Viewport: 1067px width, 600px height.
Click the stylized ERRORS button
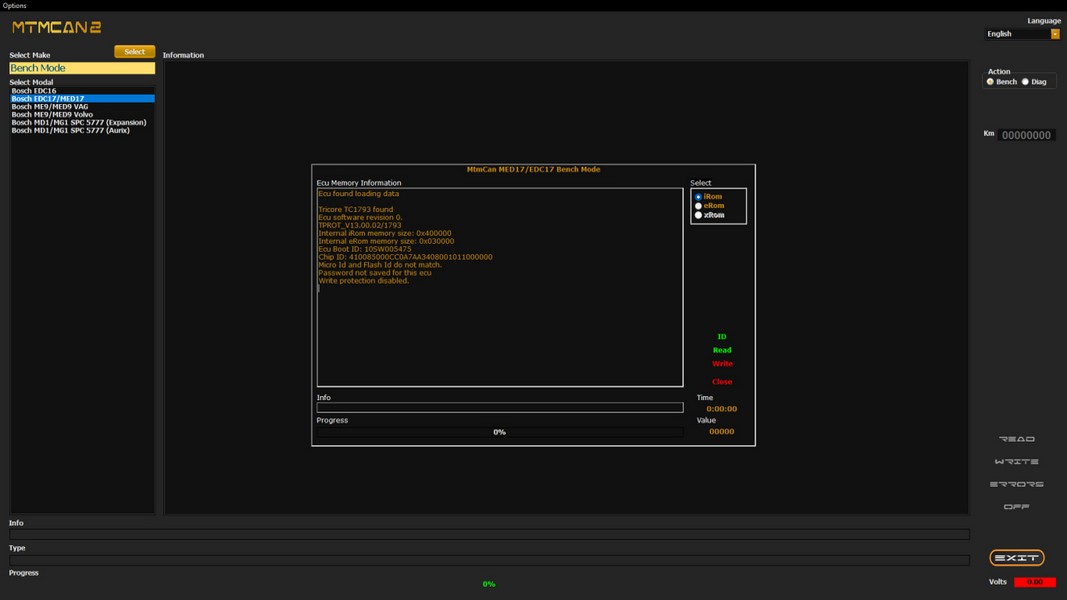tap(1017, 484)
